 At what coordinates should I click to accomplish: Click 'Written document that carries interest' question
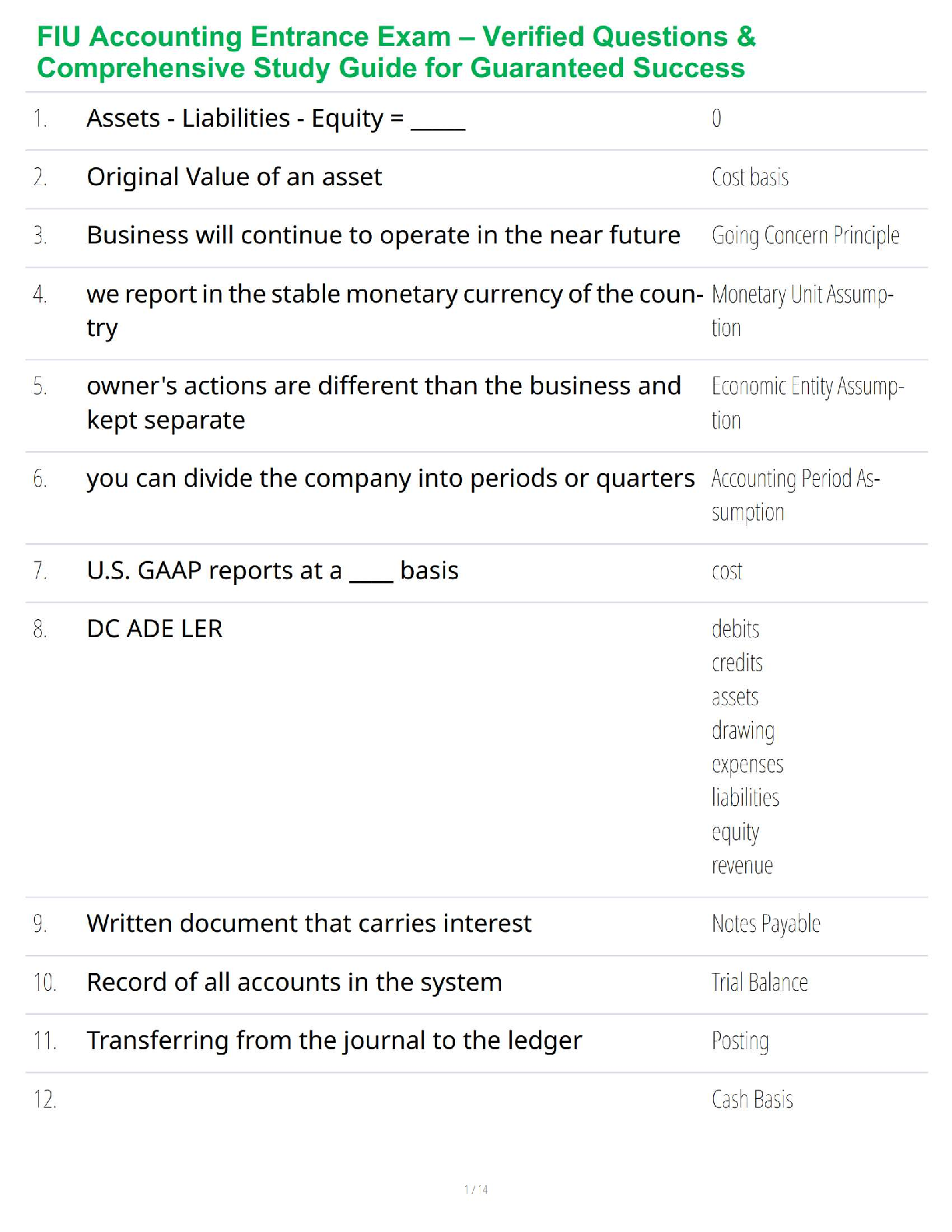point(309,923)
